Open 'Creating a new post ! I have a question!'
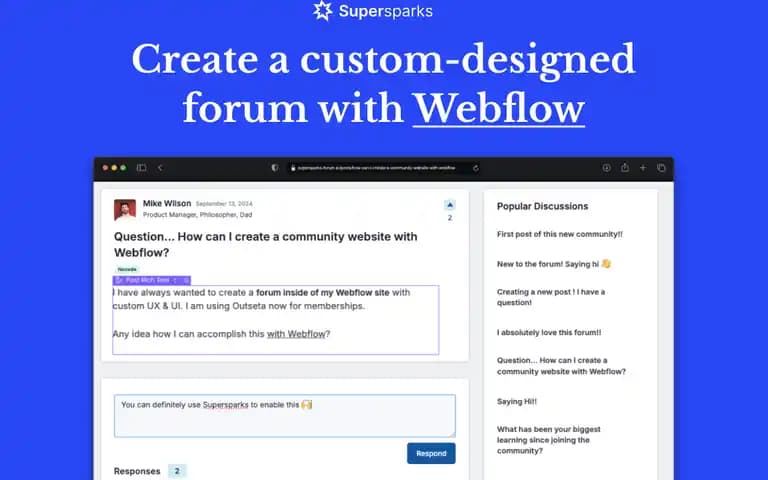768x480 pixels. click(x=551, y=297)
